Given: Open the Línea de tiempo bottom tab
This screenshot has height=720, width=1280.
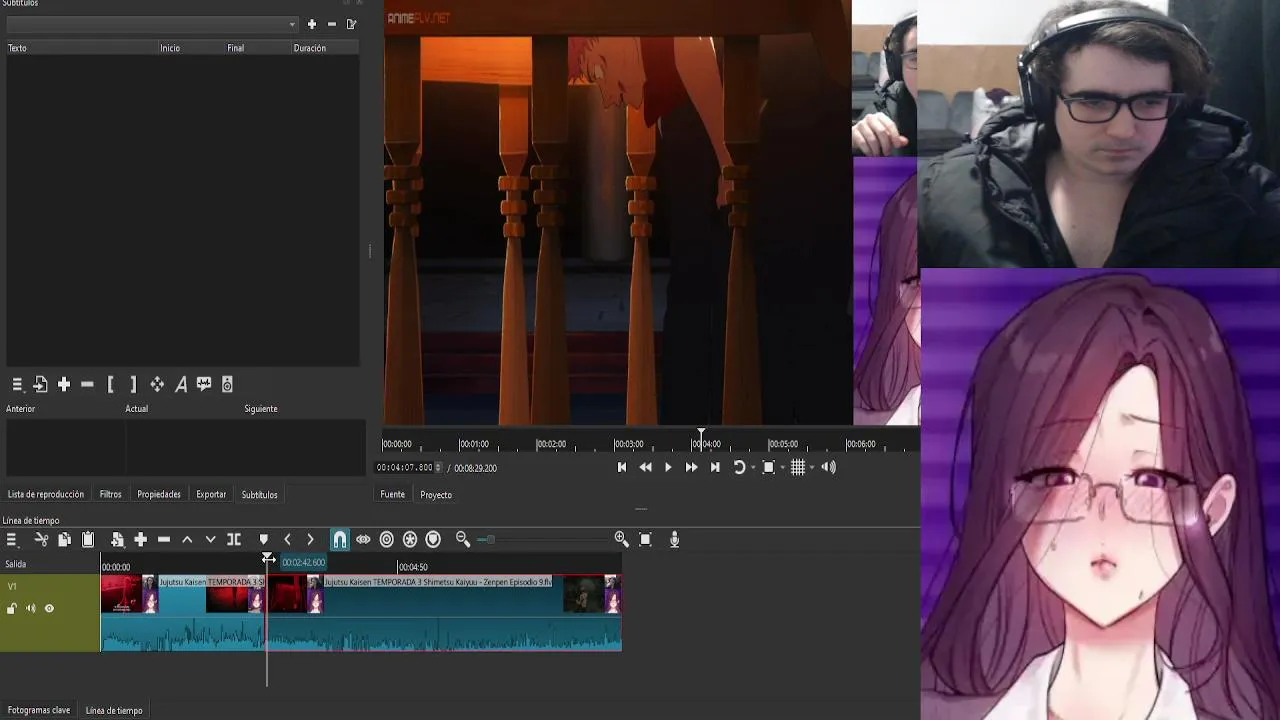Looking at the screenshot, I should [x=114, y=710].
